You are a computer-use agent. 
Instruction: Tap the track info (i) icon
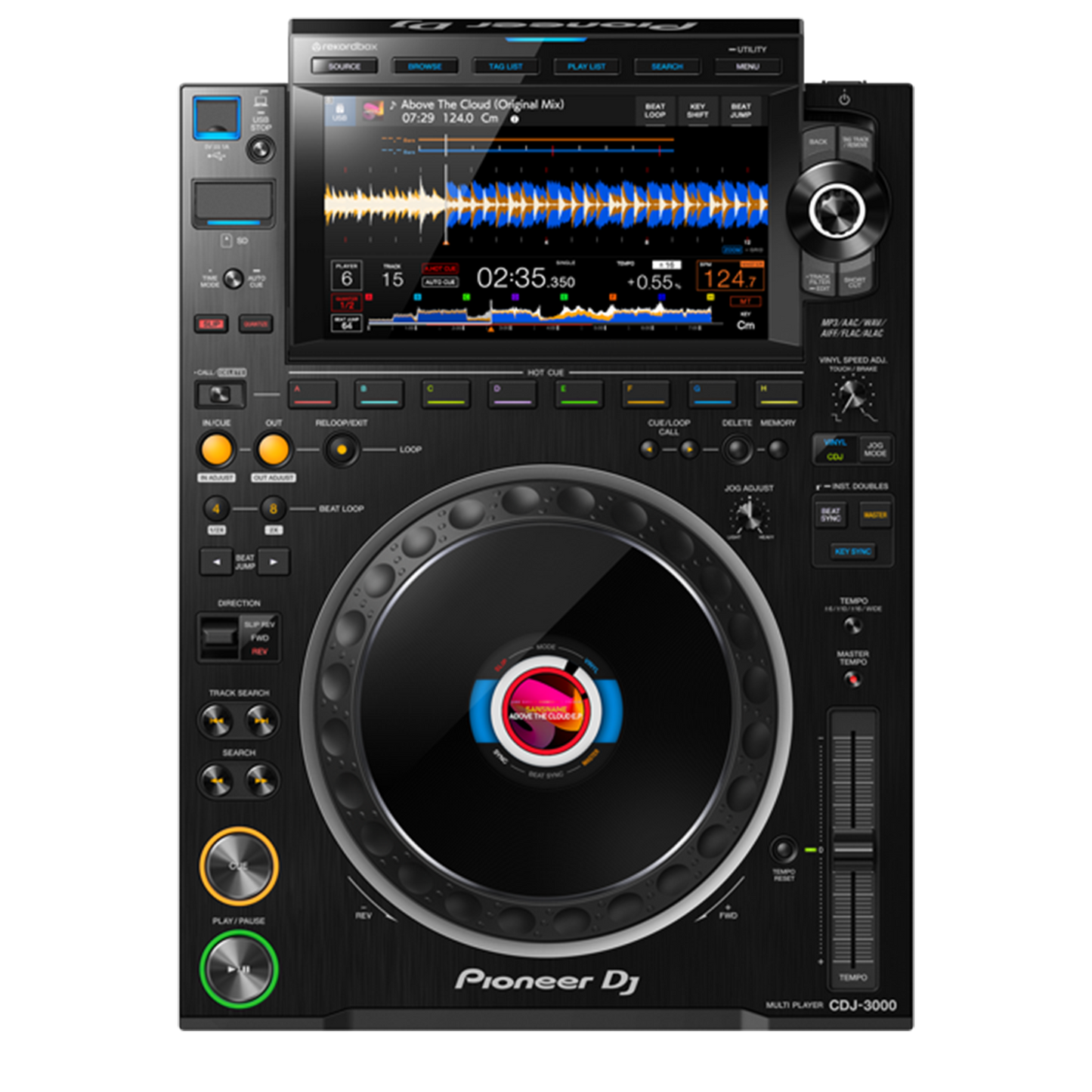coord(515,119)
